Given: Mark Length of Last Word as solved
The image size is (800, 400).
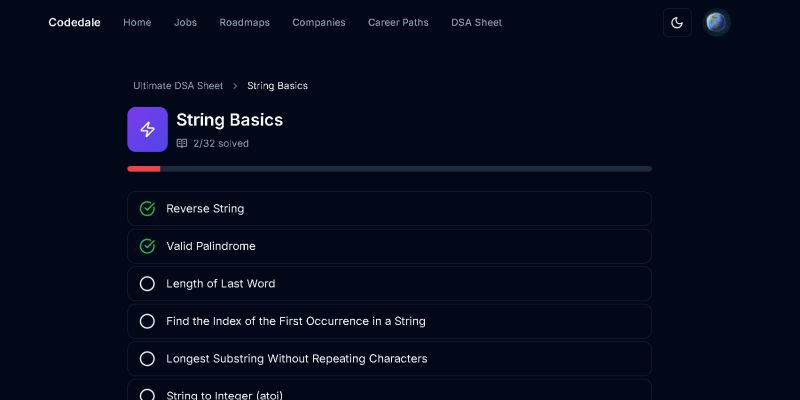Looking at the screenshot, I should click(147, 284).
